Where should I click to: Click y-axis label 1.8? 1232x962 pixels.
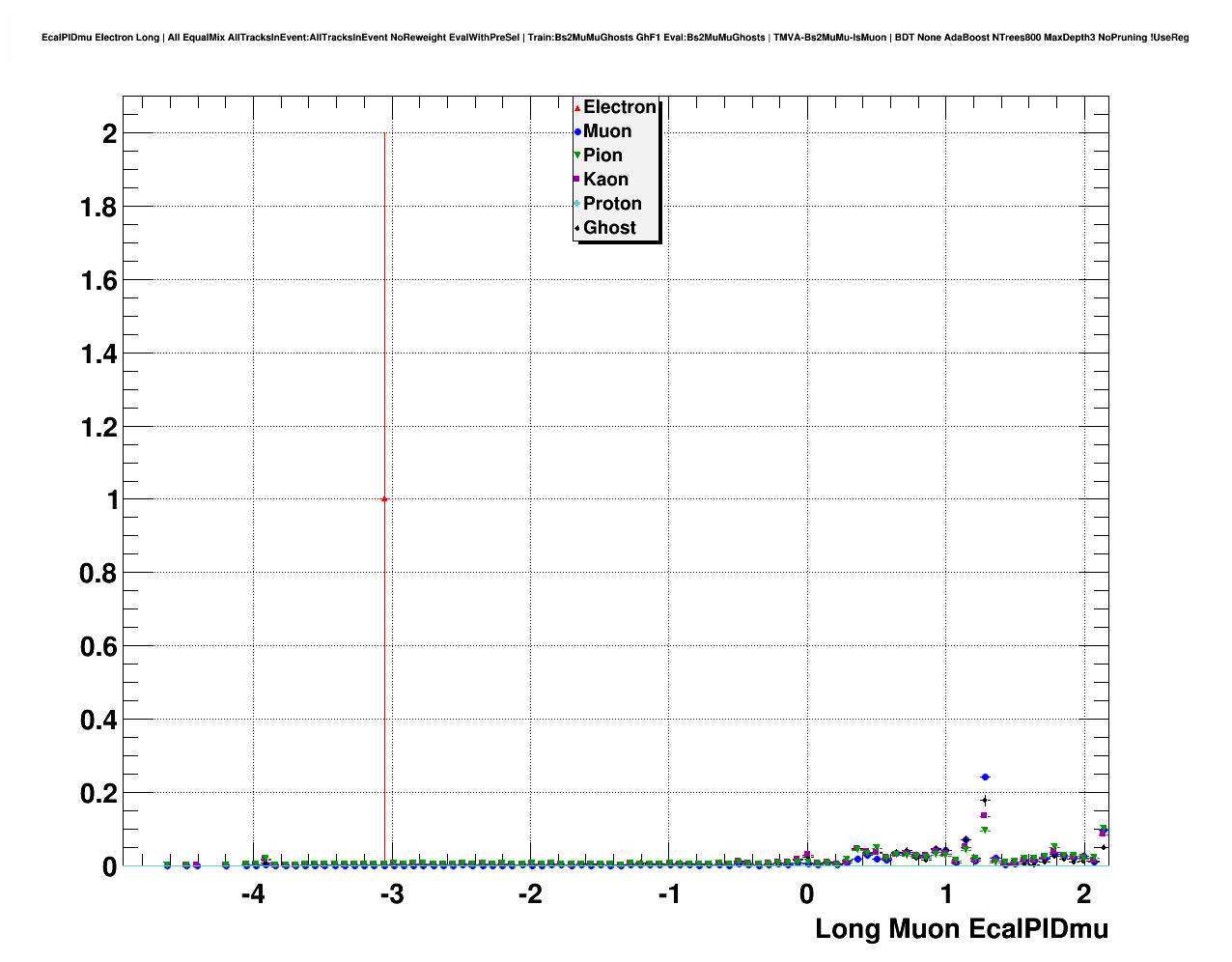pyautogui.click(x=98, y=208)
